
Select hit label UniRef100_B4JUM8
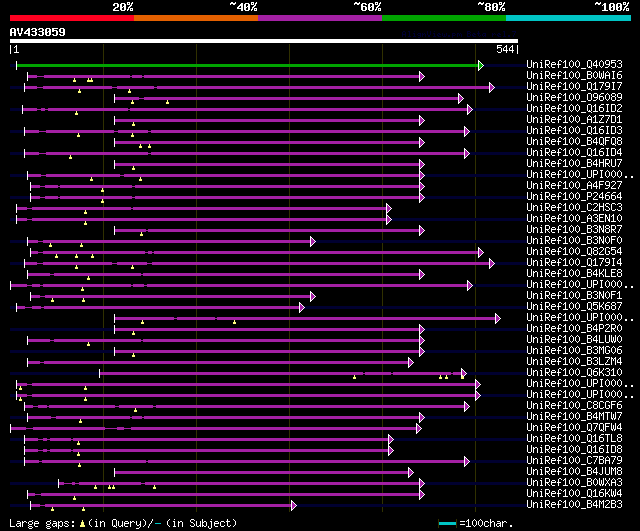click(574, 472)
